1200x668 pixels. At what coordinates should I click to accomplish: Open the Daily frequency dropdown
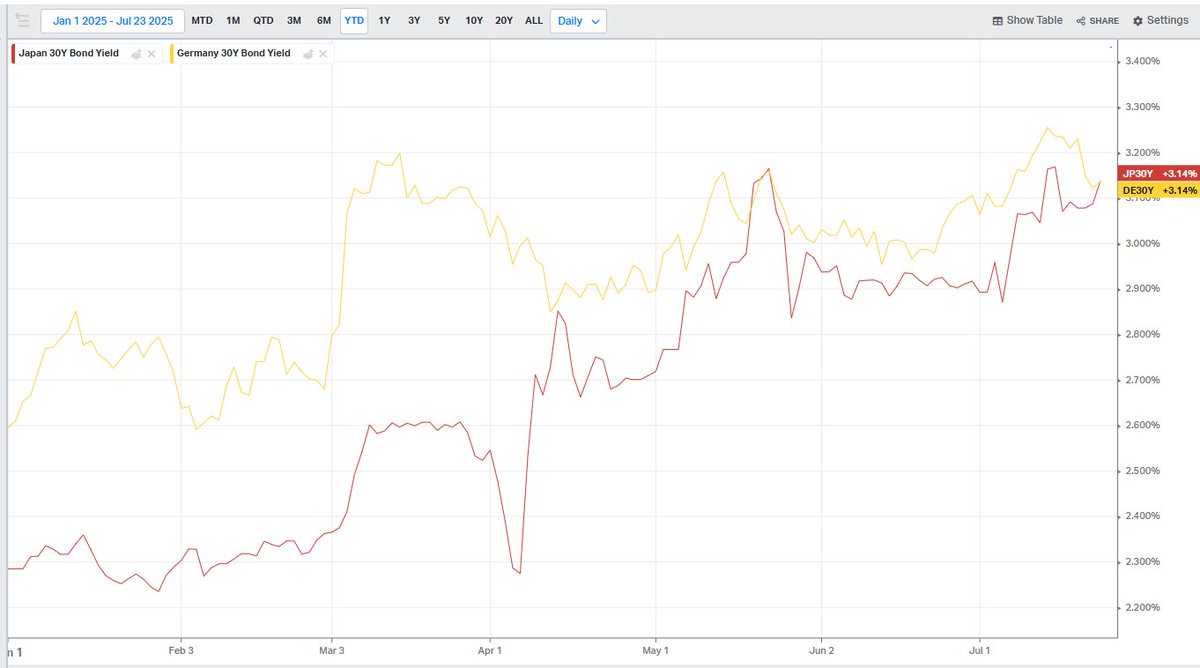tap(579, 21)
